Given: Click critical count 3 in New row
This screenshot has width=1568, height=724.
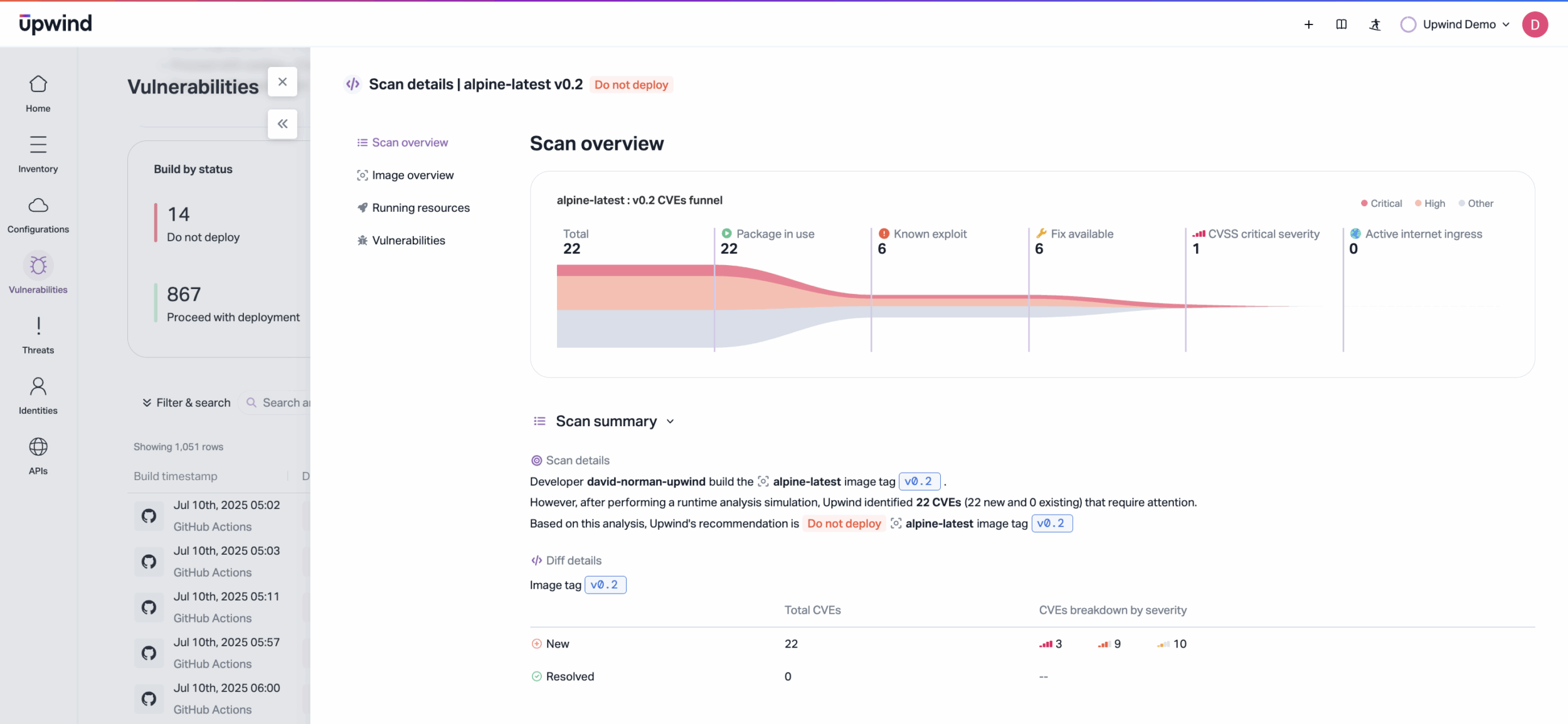Looking at the screenshot, I should pos(1051,644).
